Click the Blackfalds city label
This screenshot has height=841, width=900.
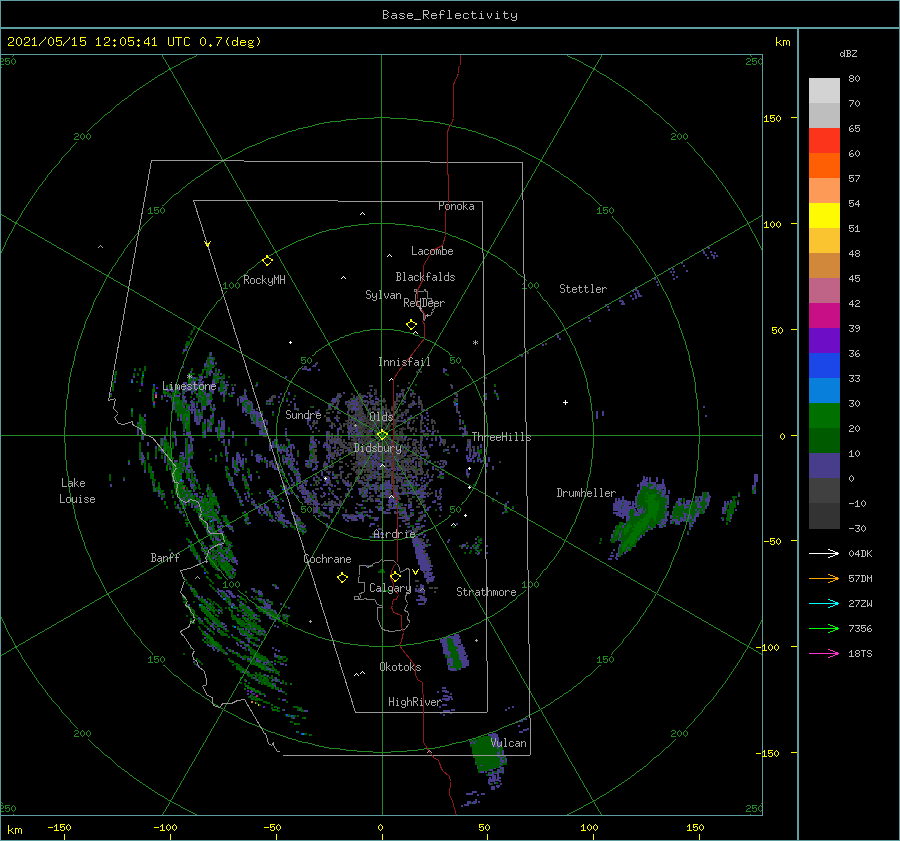click(x=425, y=277)
